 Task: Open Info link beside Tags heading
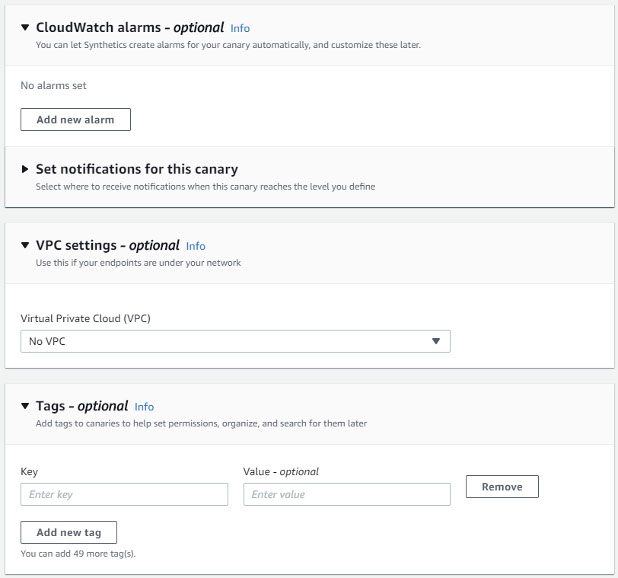point(144,407)
